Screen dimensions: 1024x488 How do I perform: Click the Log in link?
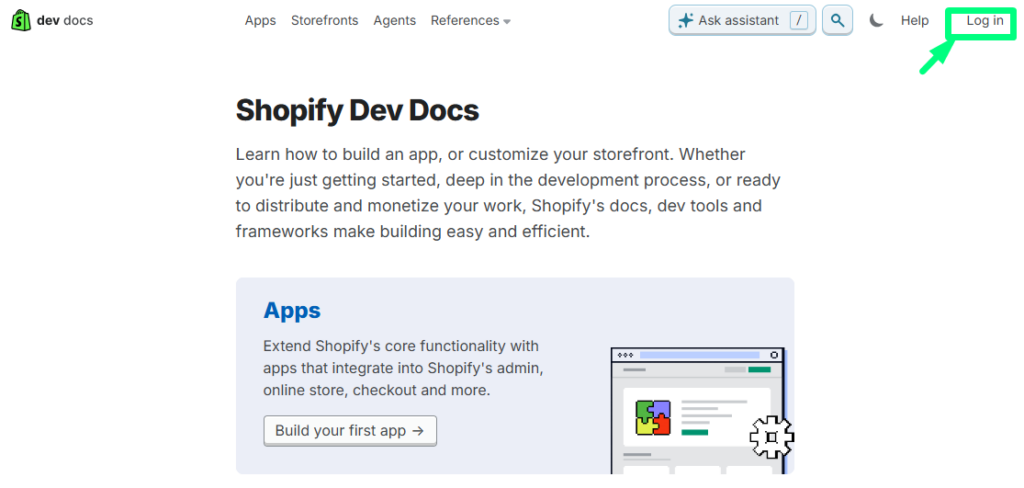(985, 20)
